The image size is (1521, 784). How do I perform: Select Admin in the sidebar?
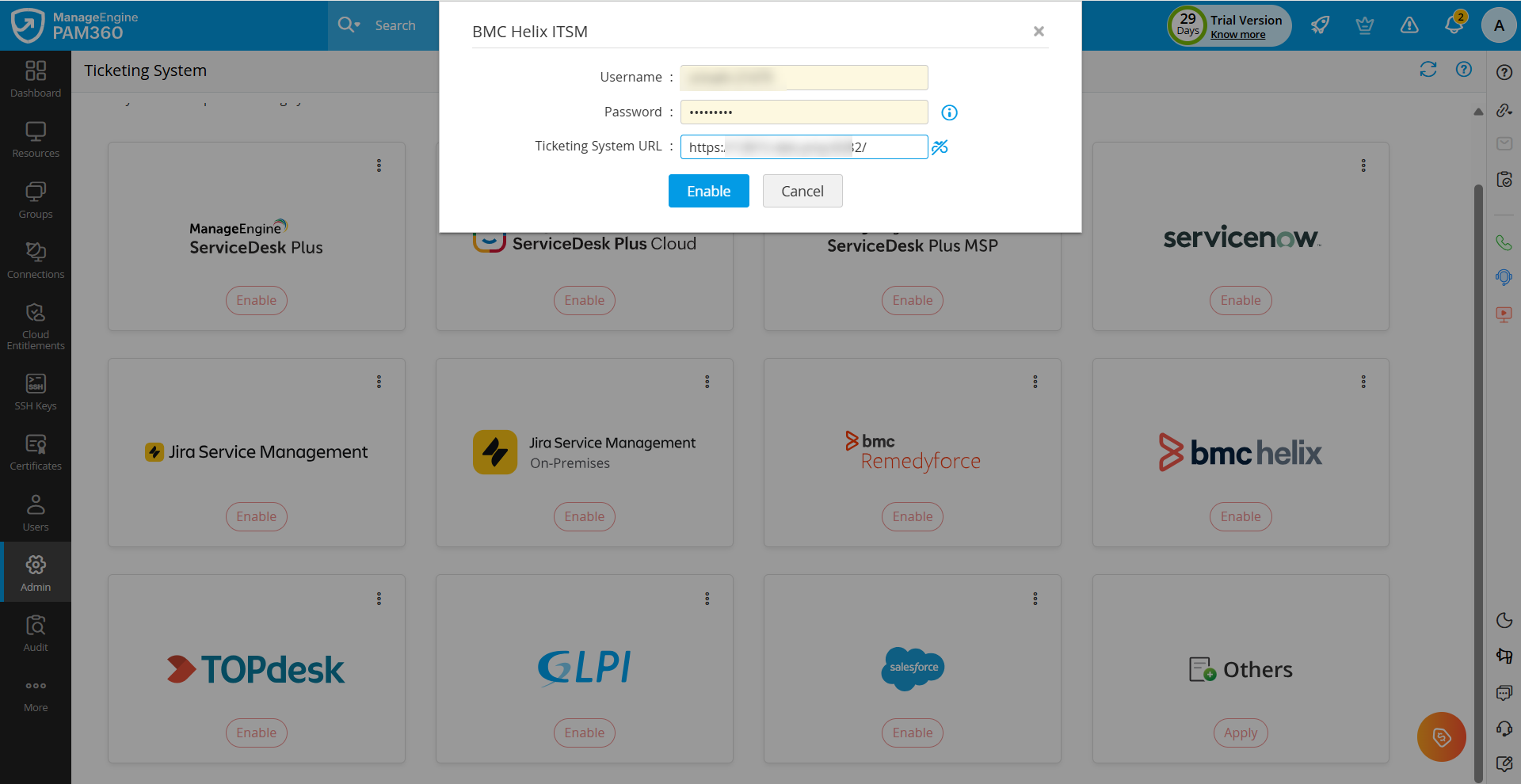click(36, 573)
